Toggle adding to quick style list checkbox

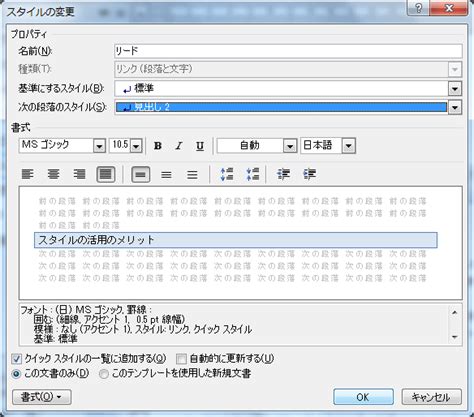[16, 359]
